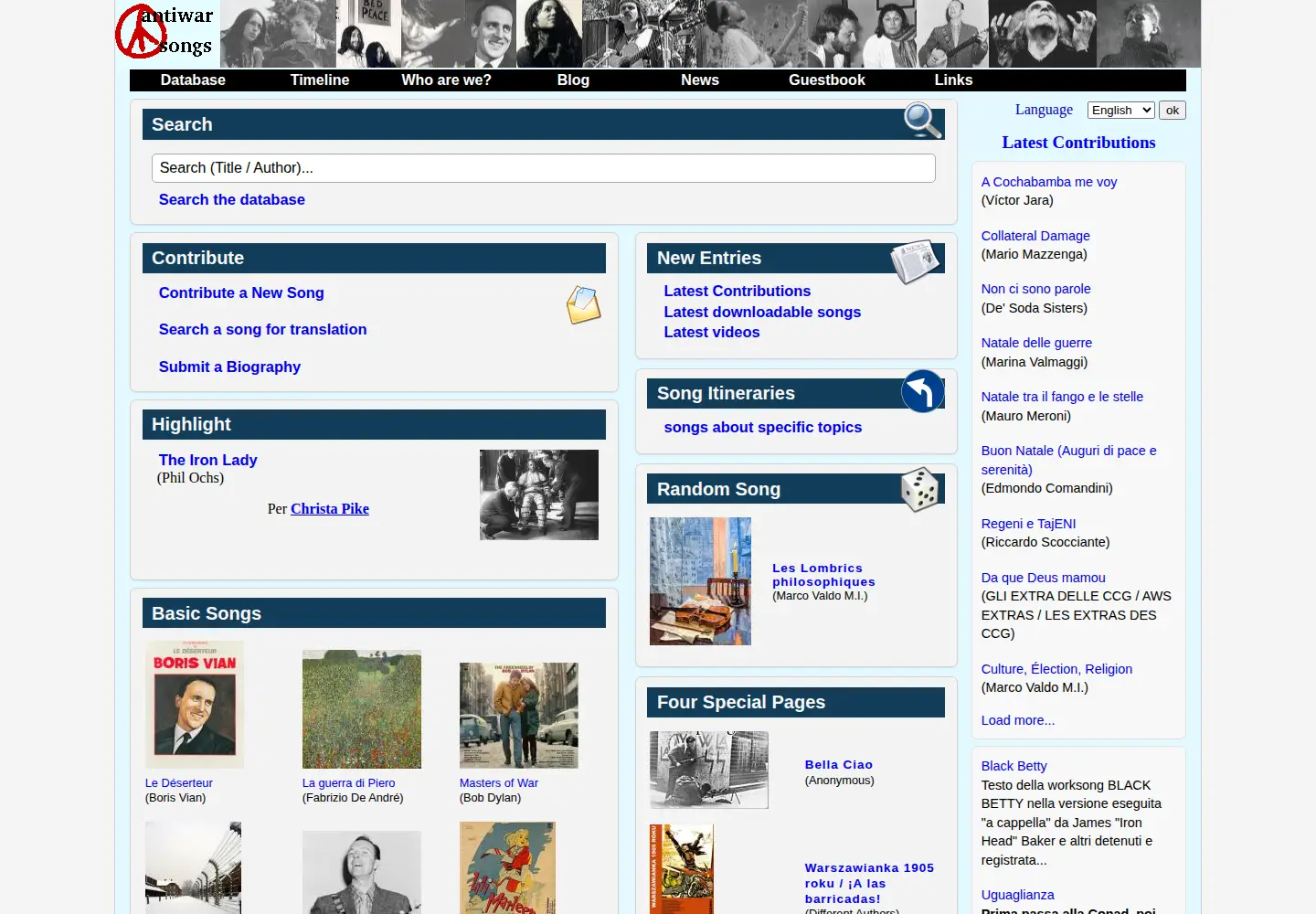Click the blue arrow Song Itineraries icon
This screenshot has width=1316, height=914.
pyautogui.click(x=923, y=391)
